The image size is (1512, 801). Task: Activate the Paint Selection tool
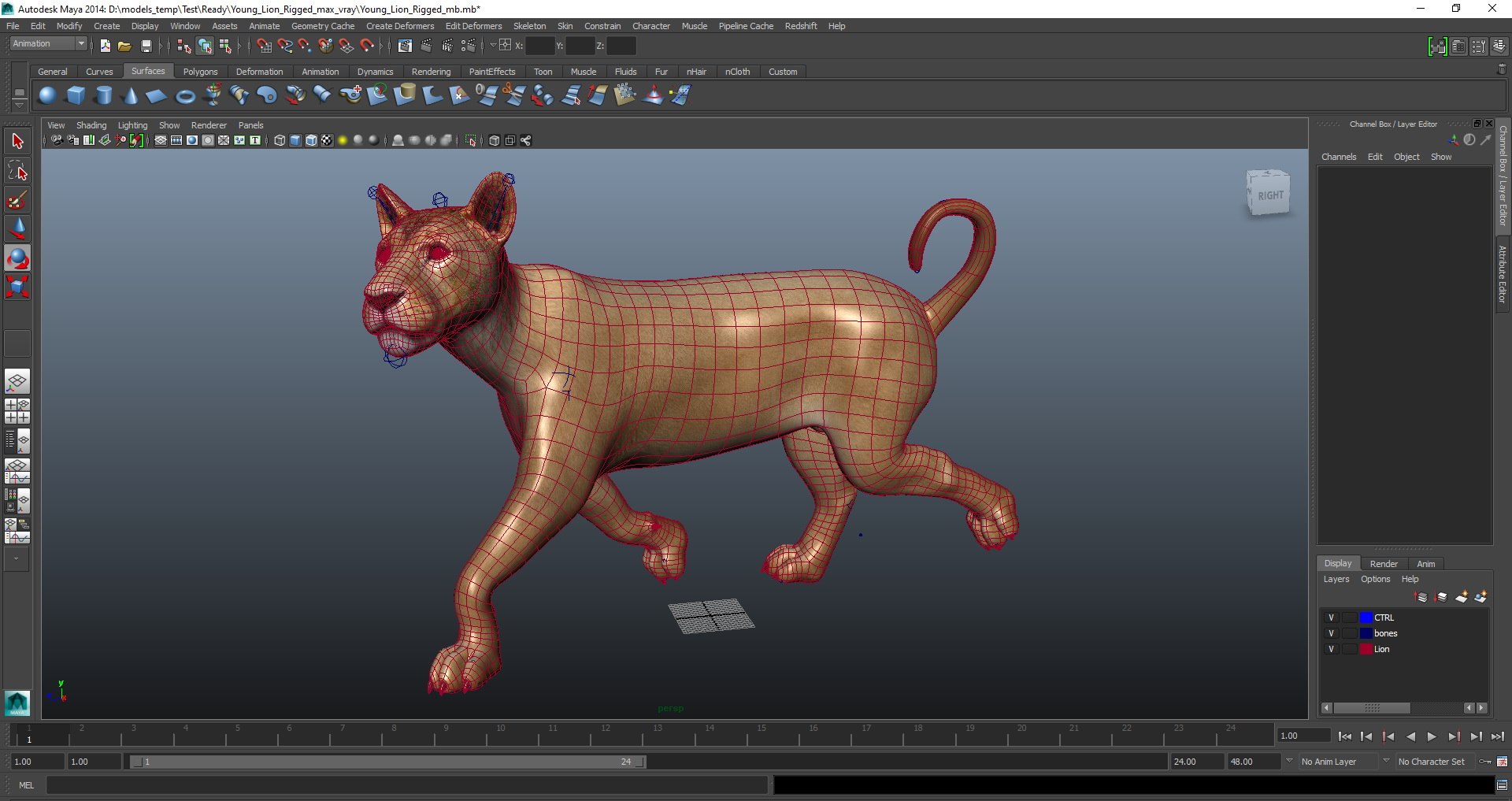pos(17,200)
